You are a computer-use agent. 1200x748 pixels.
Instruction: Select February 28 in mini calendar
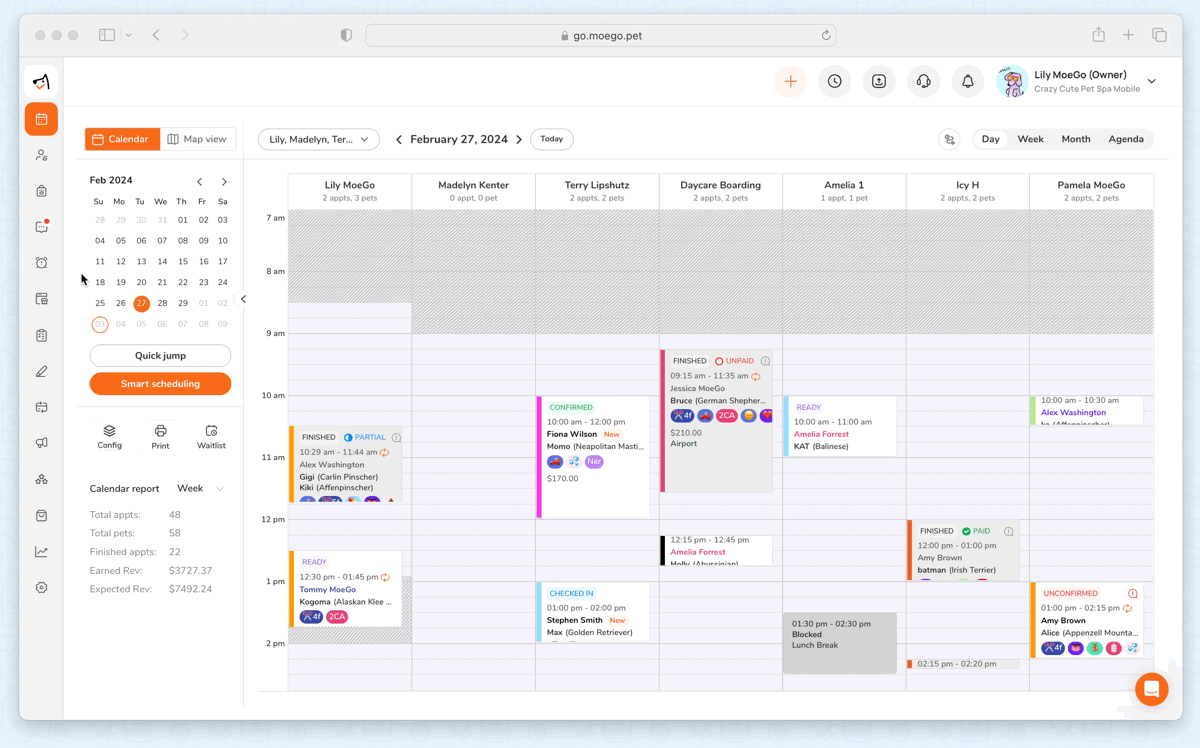[162, 303]
